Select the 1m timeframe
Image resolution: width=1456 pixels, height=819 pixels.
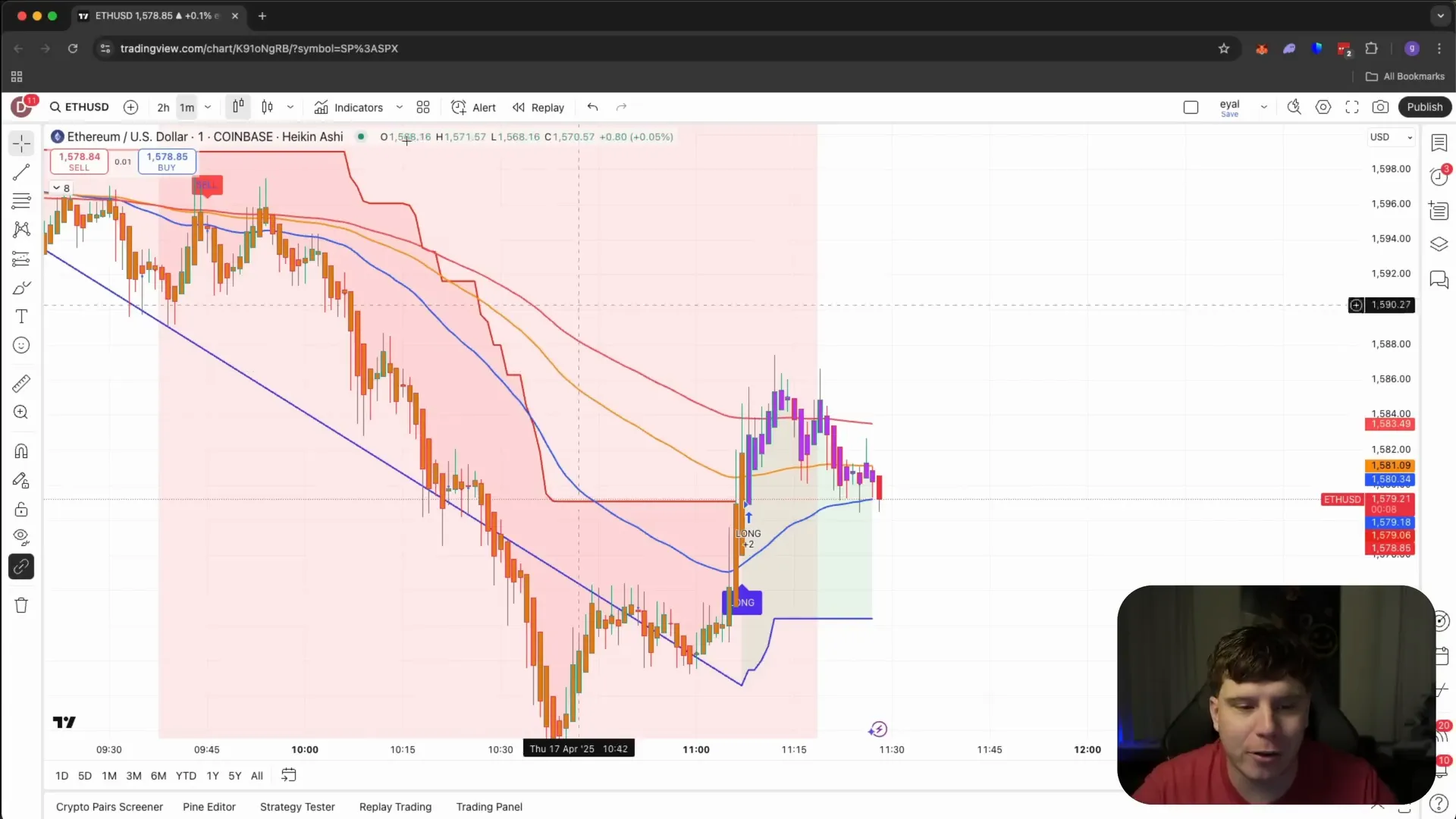[187, 108]
